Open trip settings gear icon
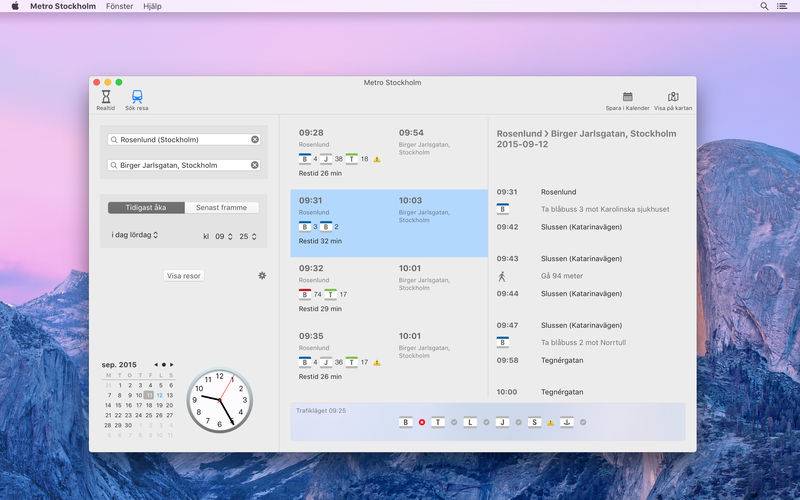800x500 pixels. [x=262, y=276]
